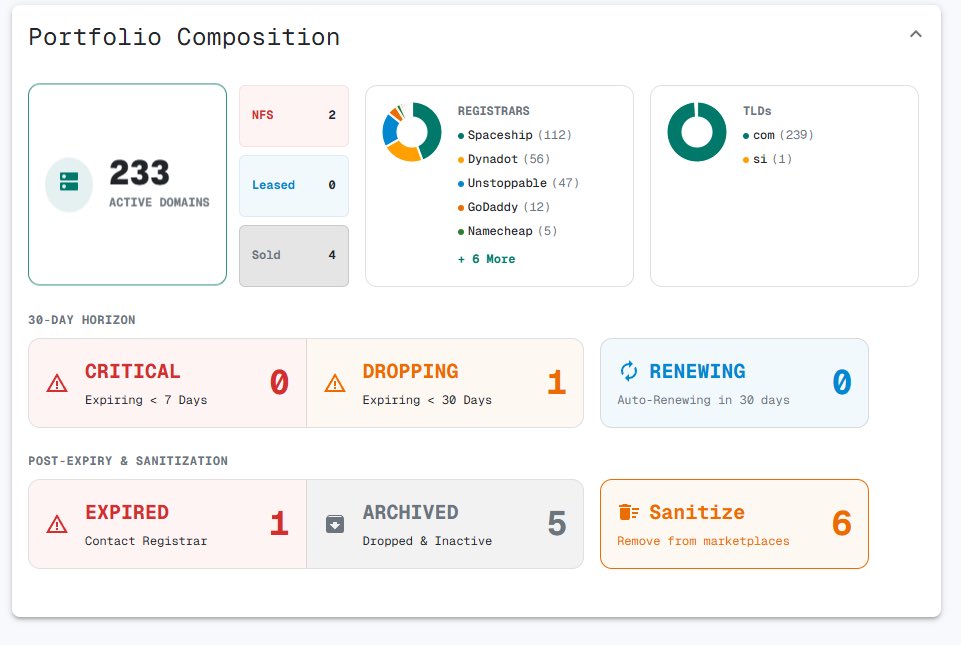The width and height of the screenshot is (961, 645).
Task: Click the Sanitize count of 6
Action: click(x=841, y=524)
